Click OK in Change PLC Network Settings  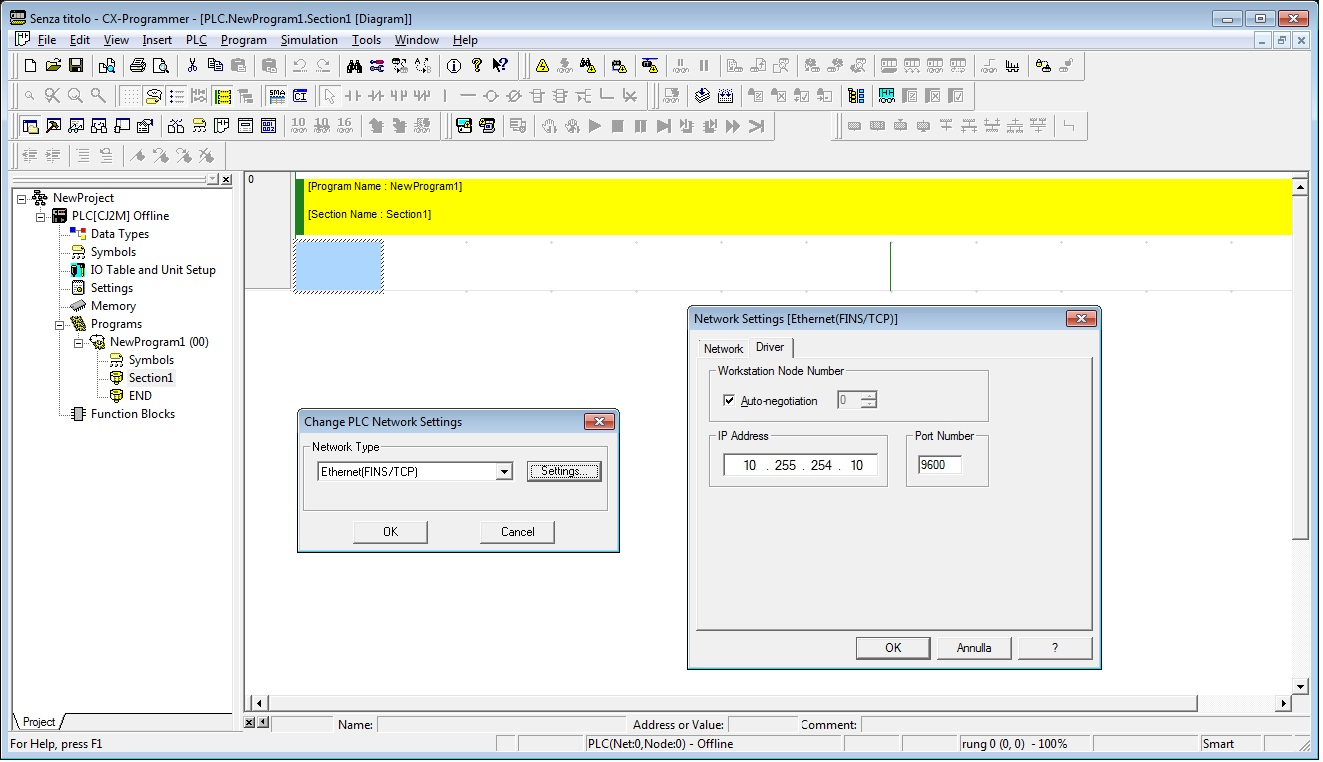[x=390, y=532]
